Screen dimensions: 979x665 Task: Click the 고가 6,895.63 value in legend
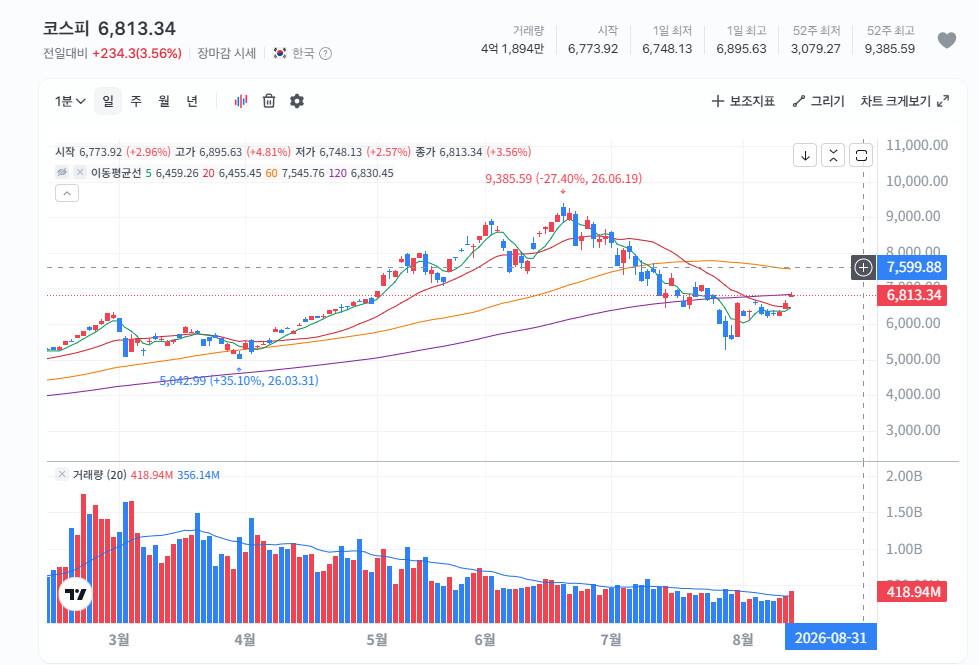coord(220,152)
